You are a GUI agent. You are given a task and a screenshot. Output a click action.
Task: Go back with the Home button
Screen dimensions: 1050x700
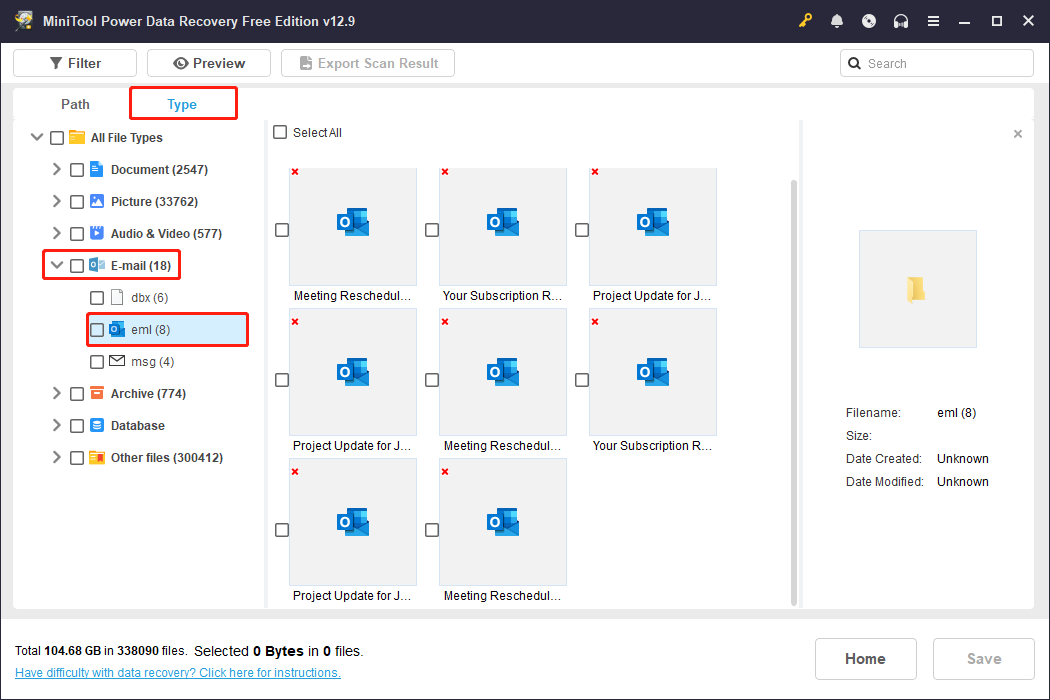865,658
